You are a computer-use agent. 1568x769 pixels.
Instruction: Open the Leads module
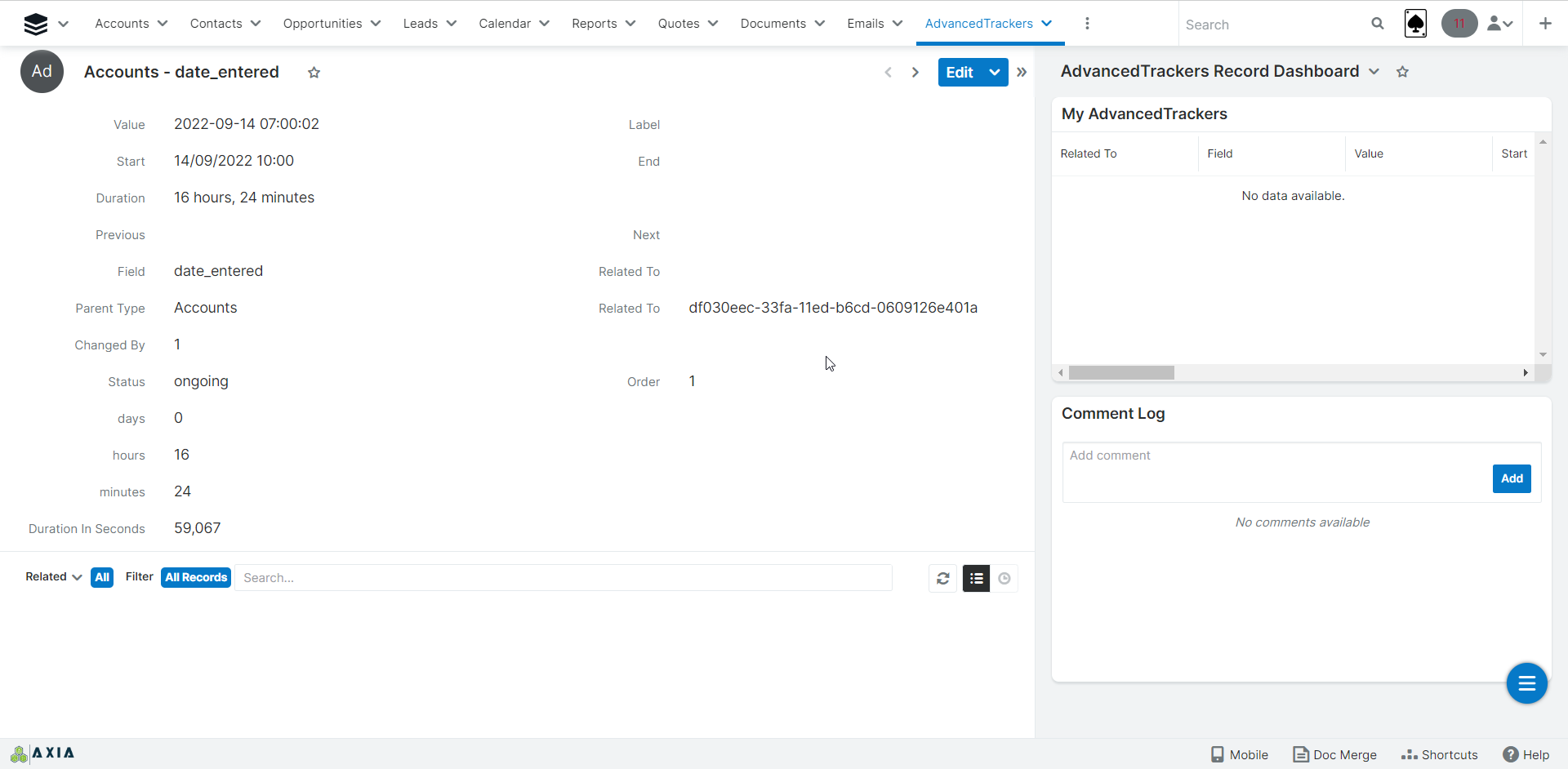point(421,24)
